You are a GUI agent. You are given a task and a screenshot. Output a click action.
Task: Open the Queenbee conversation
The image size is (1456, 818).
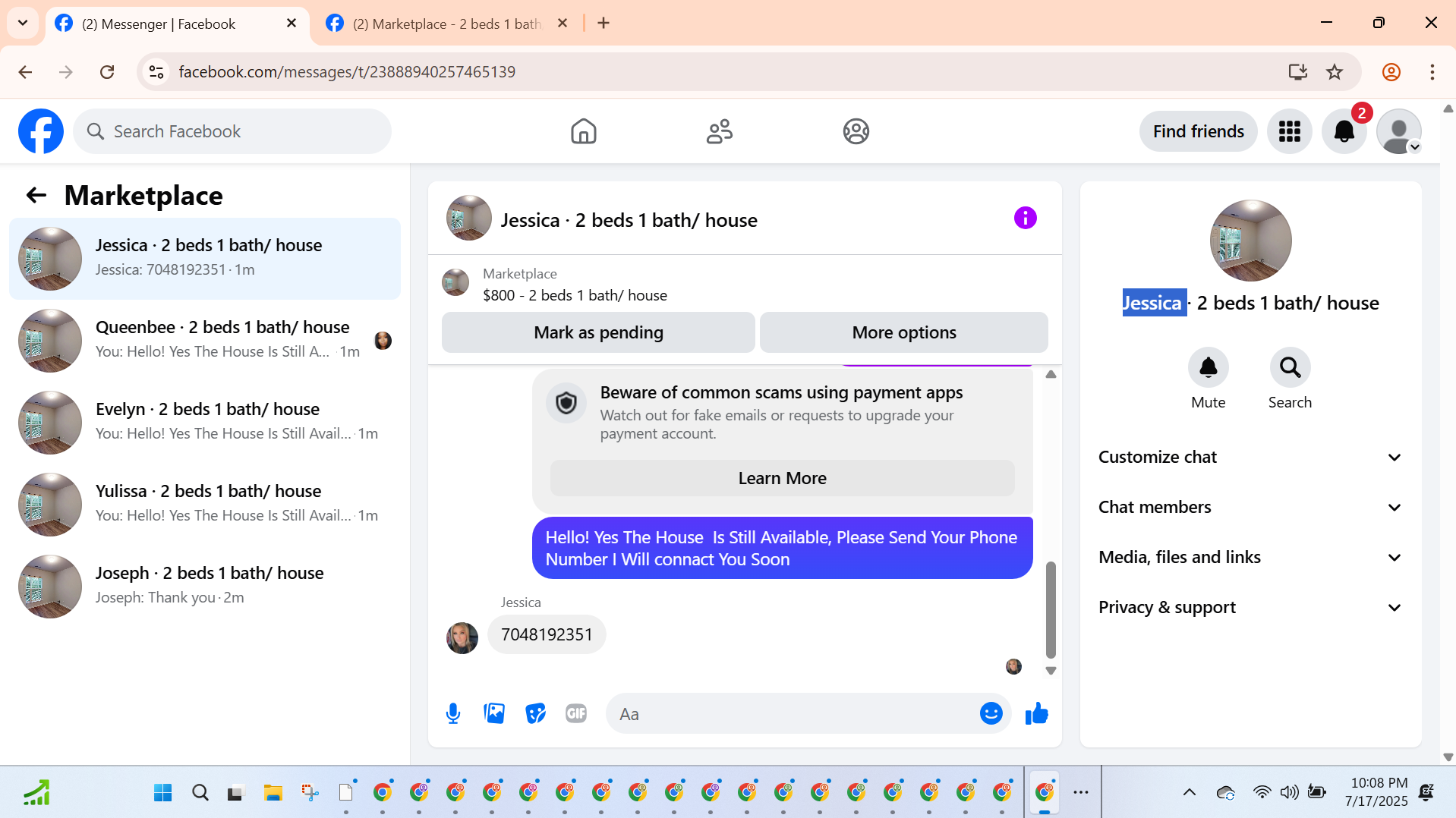click(205, 340)
